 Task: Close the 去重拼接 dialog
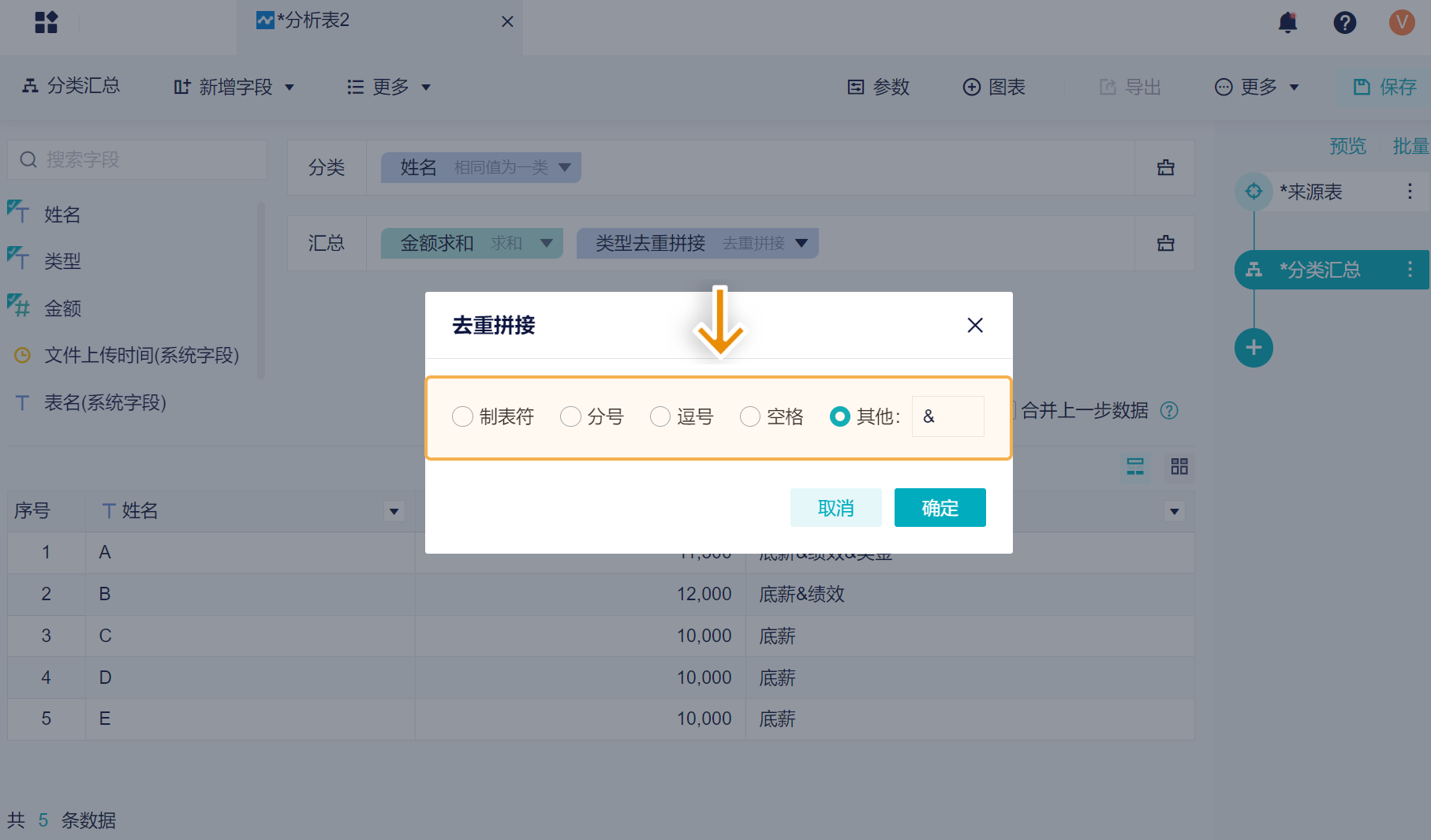click(975, 325)
